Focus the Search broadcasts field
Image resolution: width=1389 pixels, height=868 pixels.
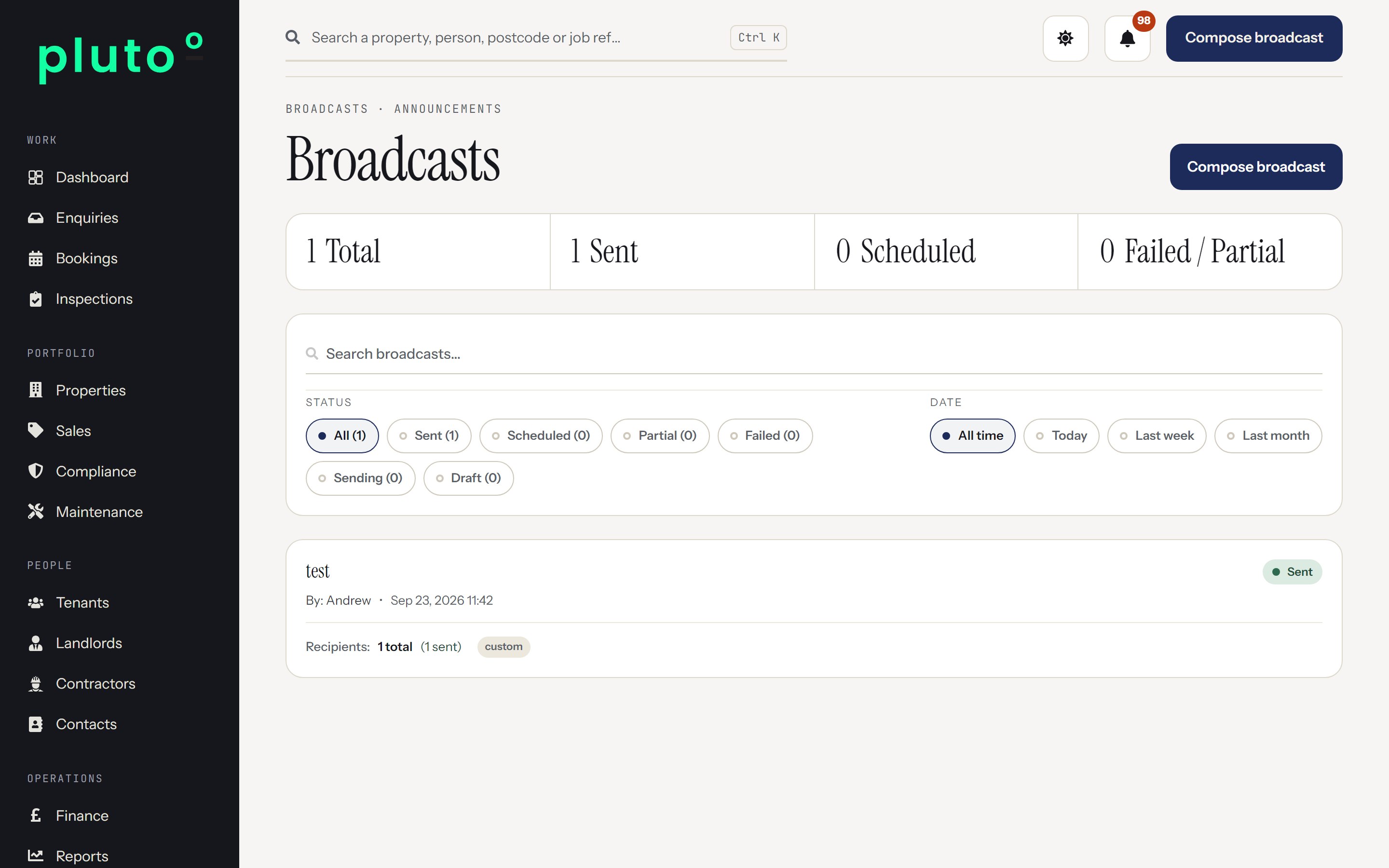pos(813,354)
